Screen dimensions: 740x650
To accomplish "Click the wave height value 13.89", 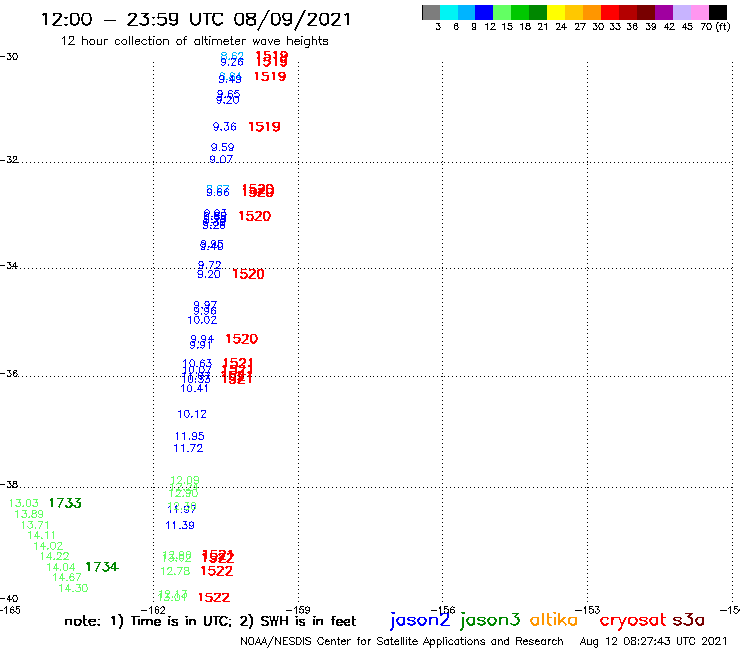I will pos(29,514).
